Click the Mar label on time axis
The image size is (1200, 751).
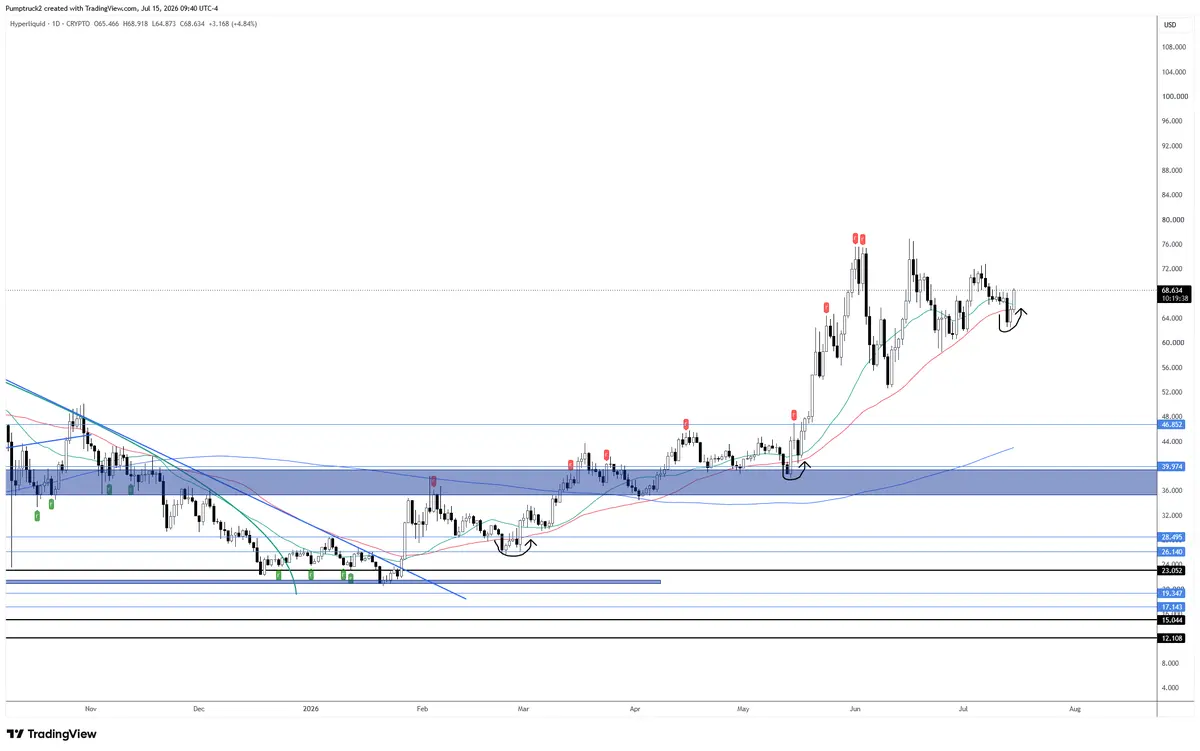tap(523, 709)
